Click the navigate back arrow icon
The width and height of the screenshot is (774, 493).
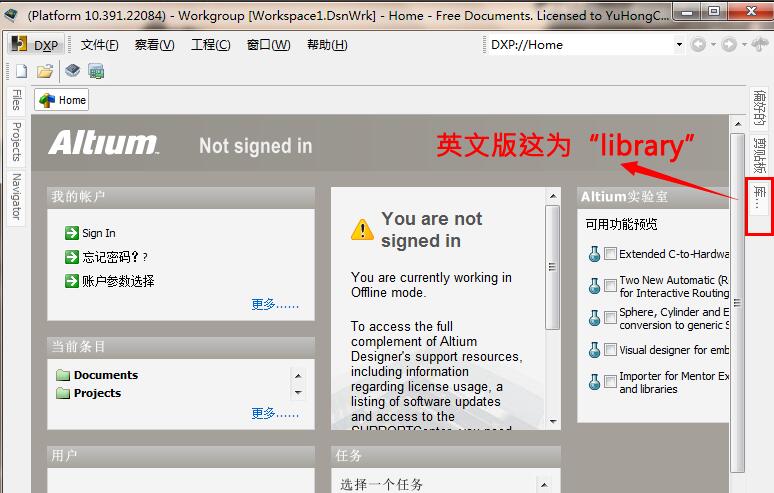pos(698,45)
